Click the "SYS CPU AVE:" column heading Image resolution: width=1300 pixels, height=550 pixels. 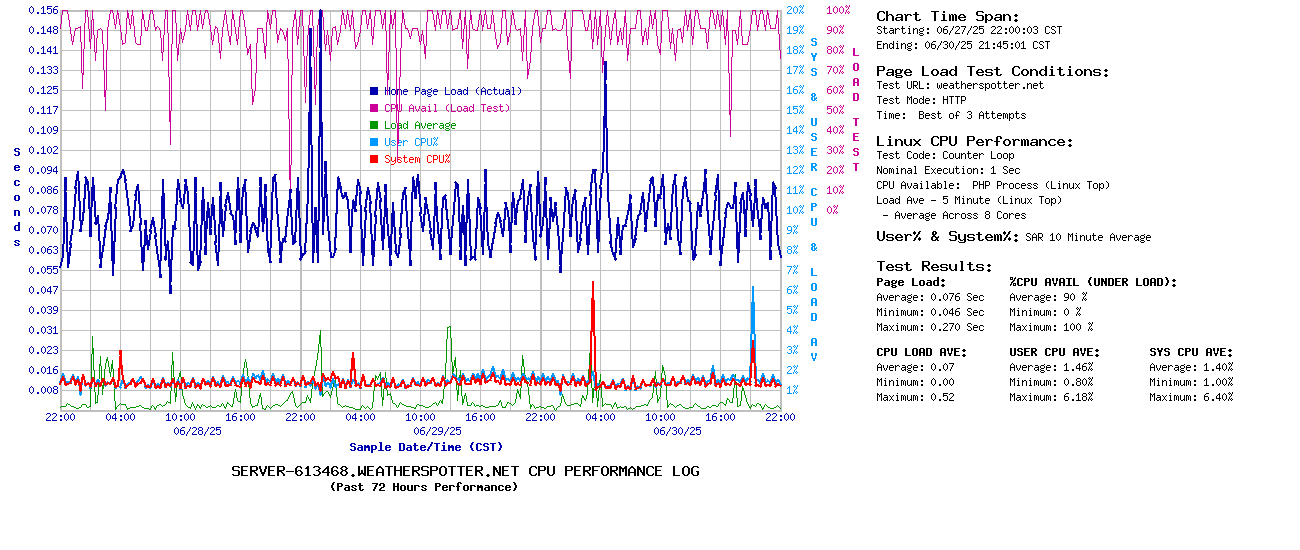tap(1191, 352)
